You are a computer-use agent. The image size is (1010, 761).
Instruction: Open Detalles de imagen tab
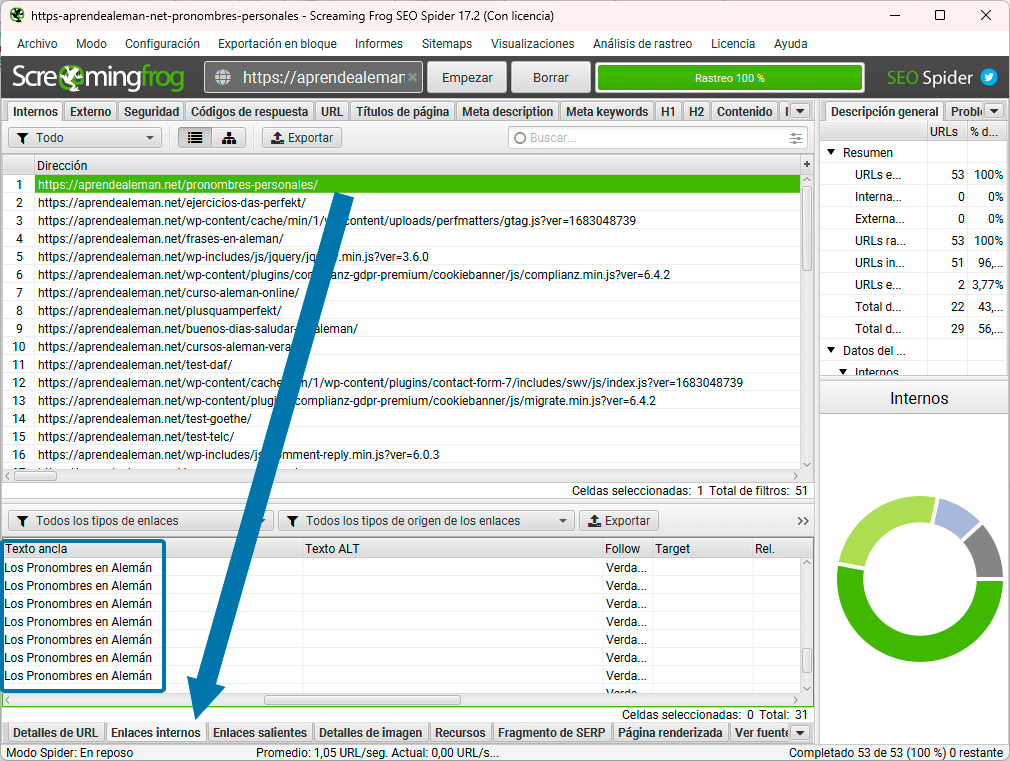[x=370, y=733]
